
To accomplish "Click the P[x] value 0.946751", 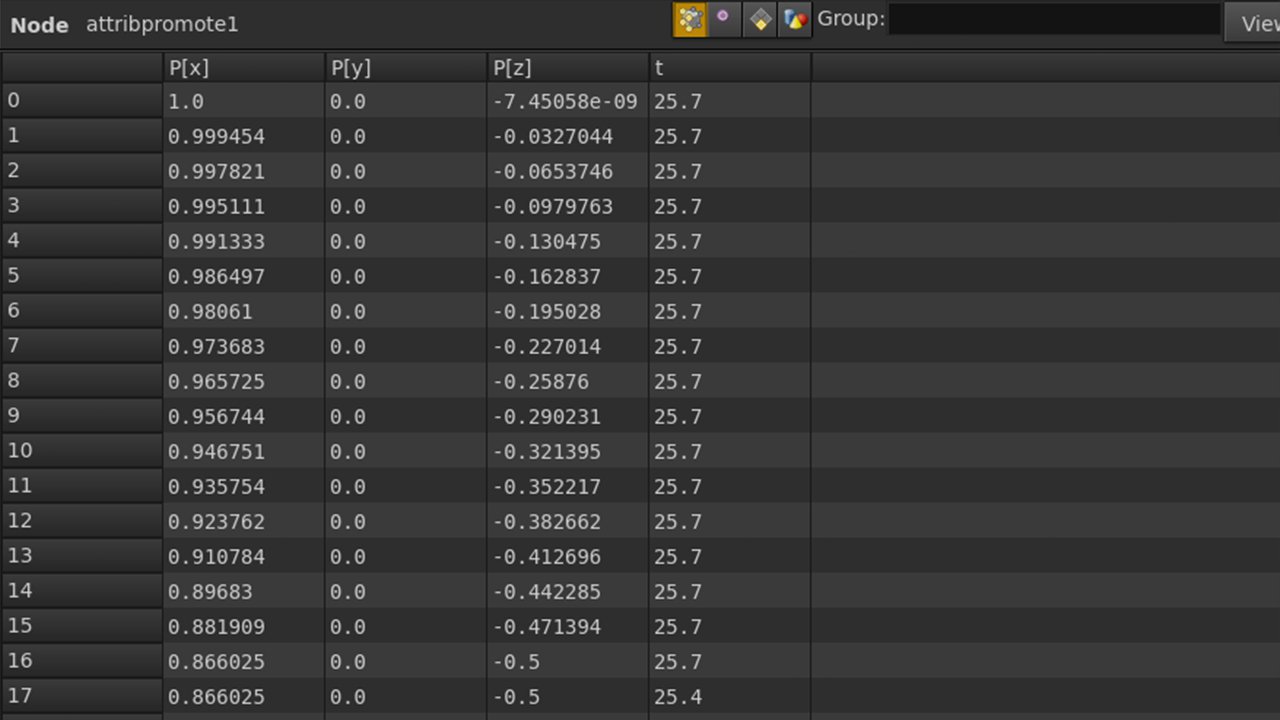I will click(216, 452).
